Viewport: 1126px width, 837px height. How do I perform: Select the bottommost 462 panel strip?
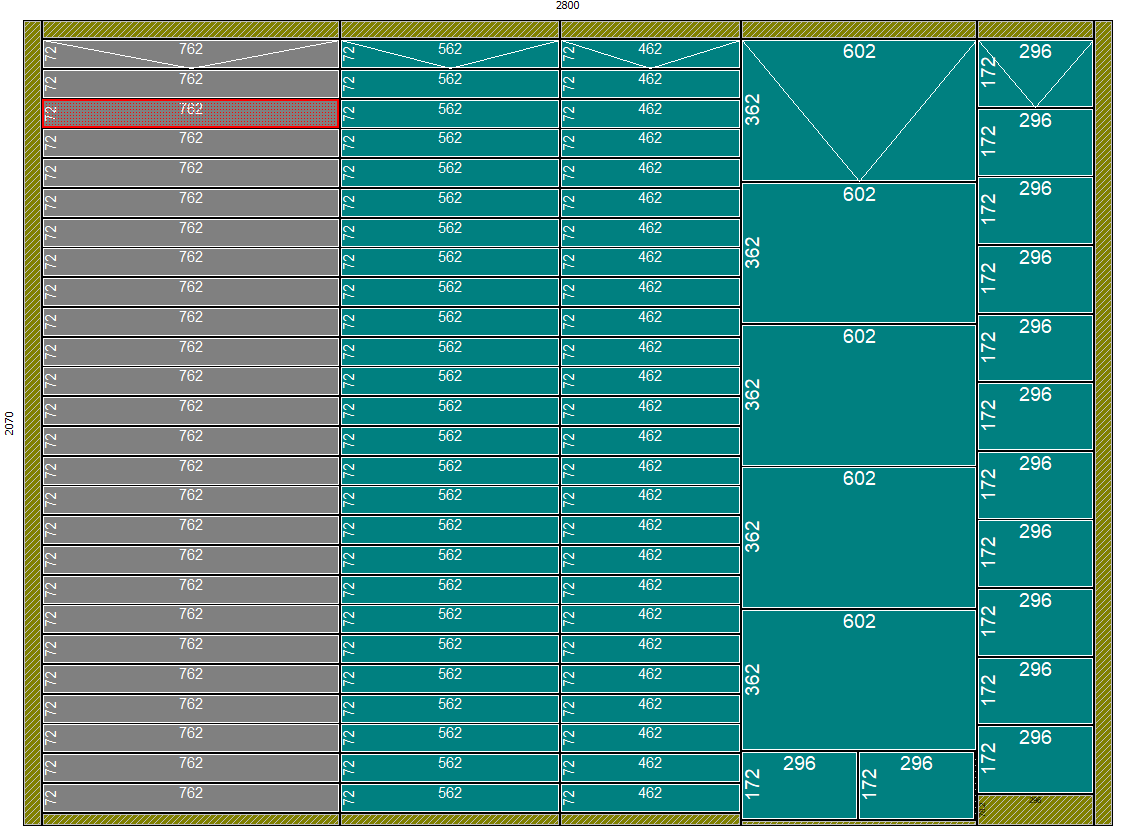(x=650, y=798)
